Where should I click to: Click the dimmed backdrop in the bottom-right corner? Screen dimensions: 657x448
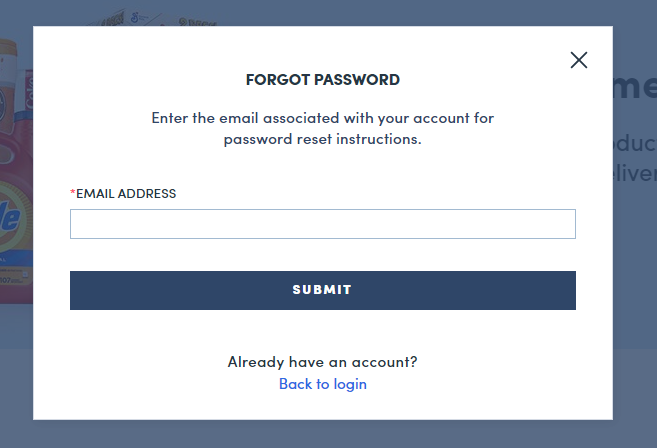pos(636,420)
